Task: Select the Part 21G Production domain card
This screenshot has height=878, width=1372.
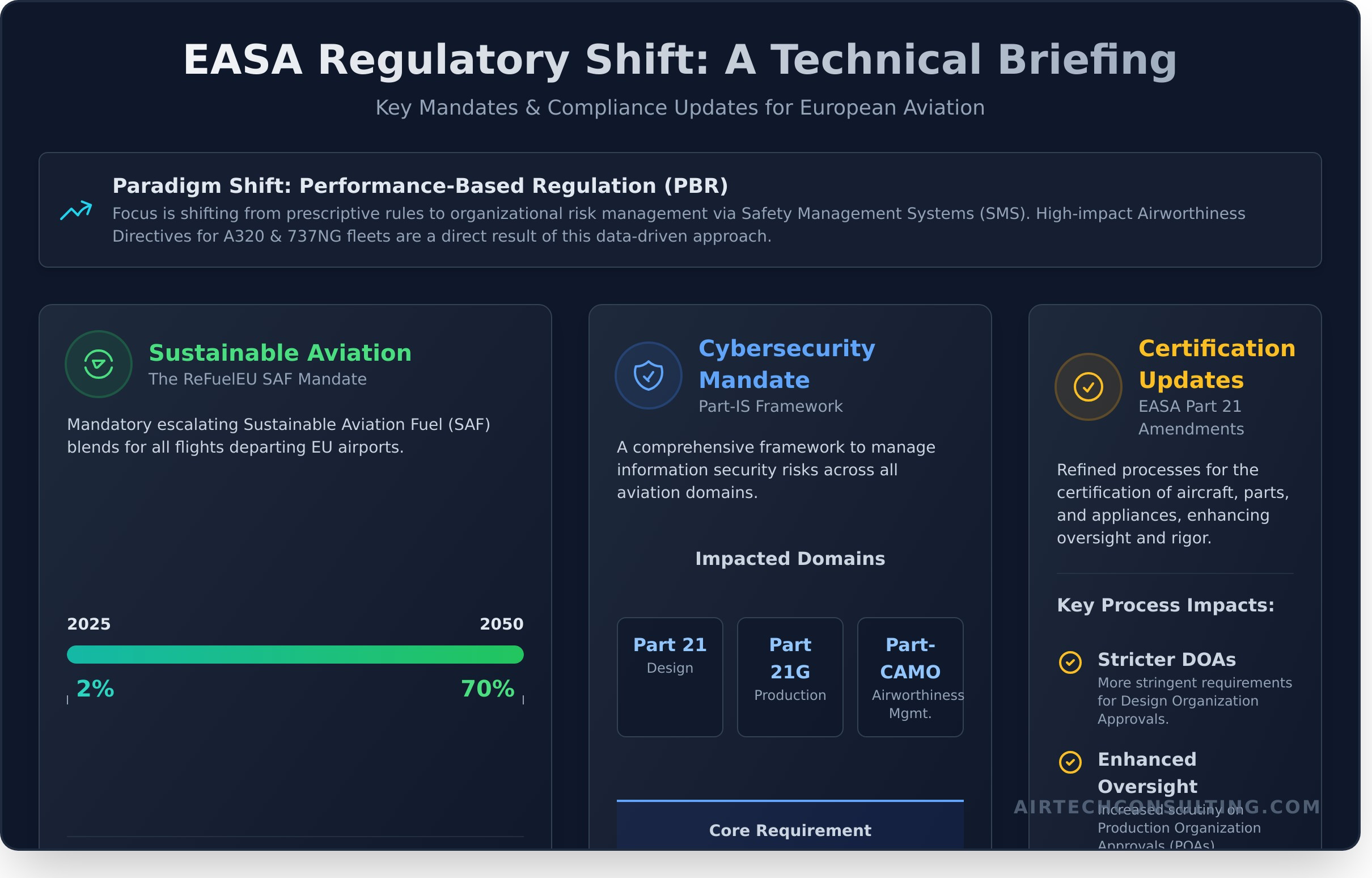Action: (x=790, y=677)
